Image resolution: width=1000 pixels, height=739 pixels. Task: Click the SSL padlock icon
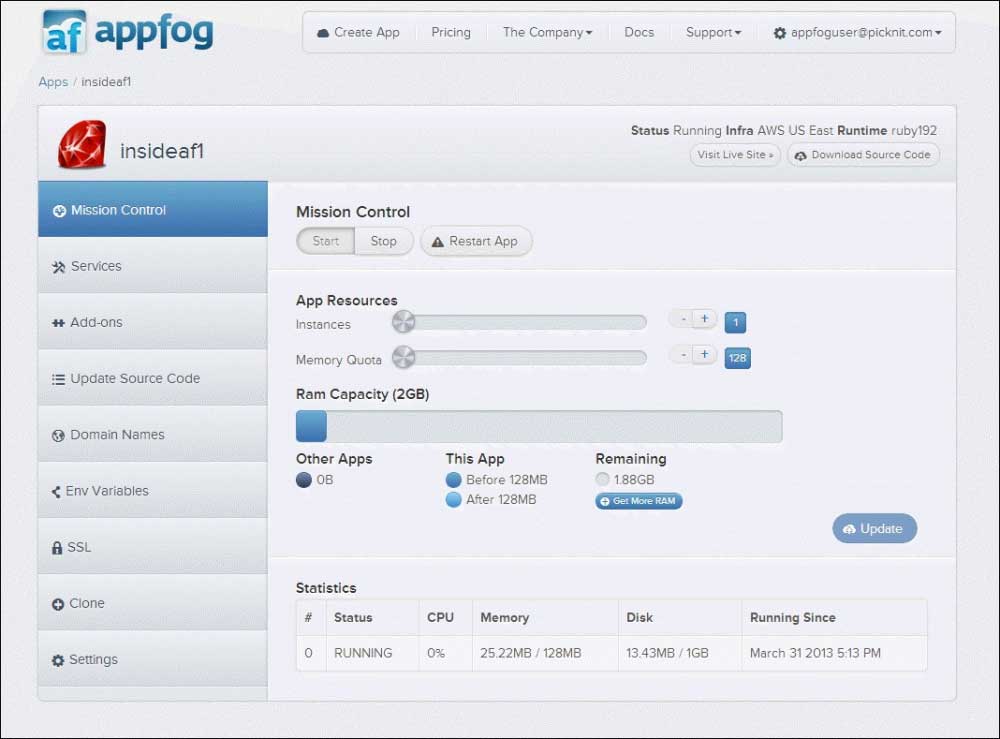[57, 548]
